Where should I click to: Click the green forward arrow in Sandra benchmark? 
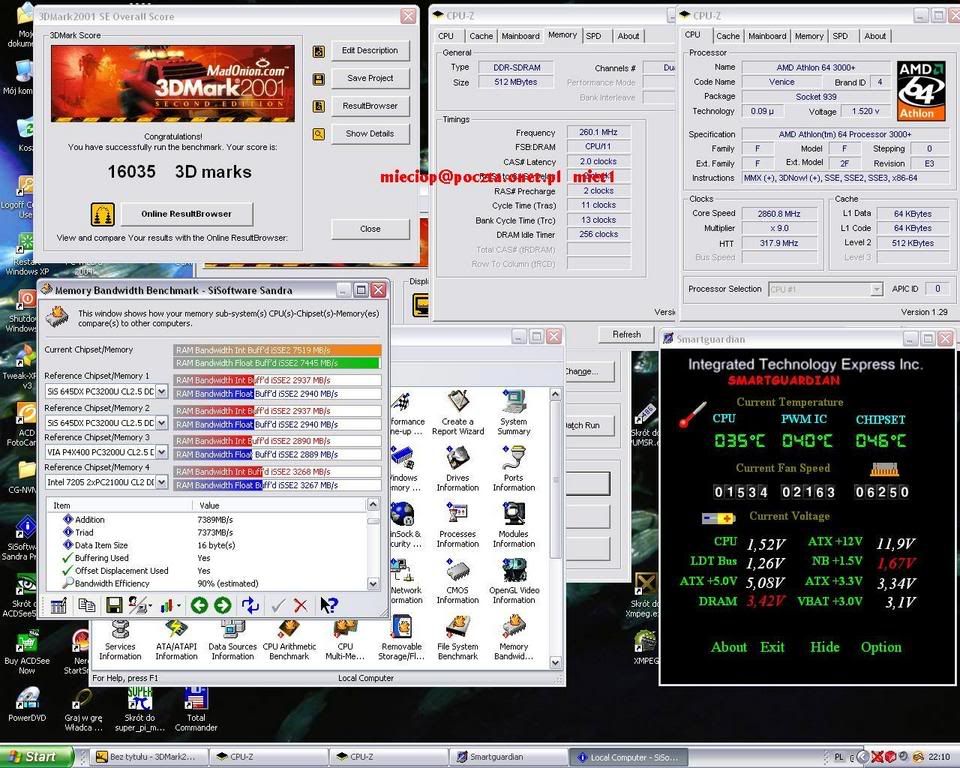(x=223, y=606)
